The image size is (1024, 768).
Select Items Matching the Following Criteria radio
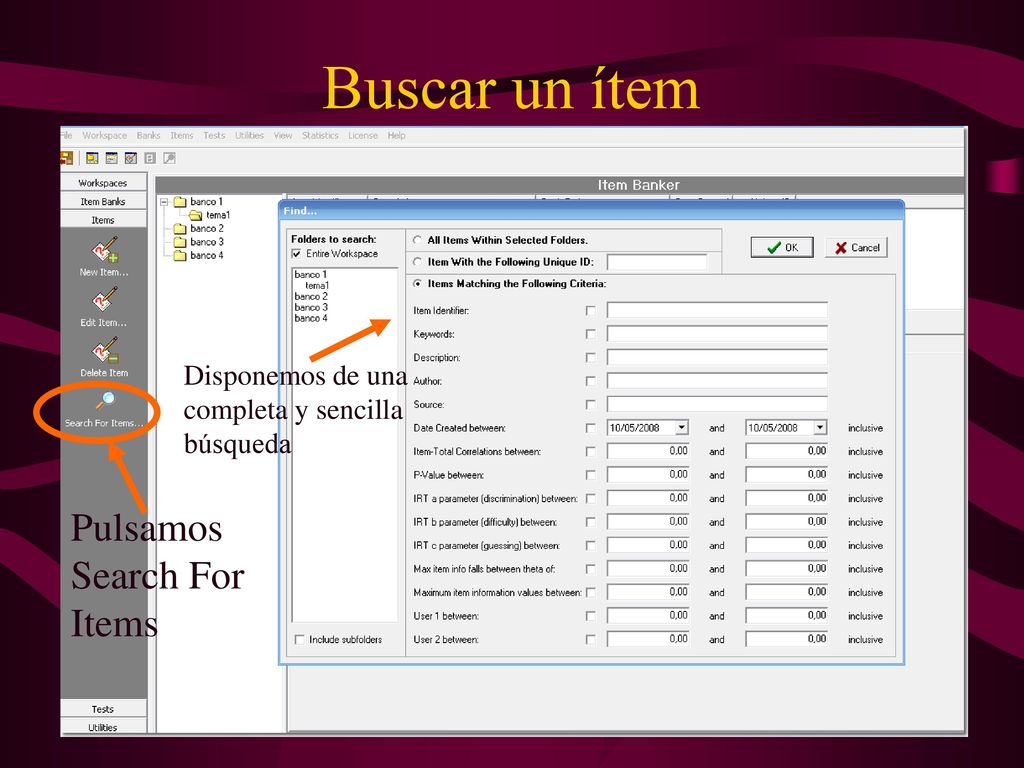pos(417,283)
